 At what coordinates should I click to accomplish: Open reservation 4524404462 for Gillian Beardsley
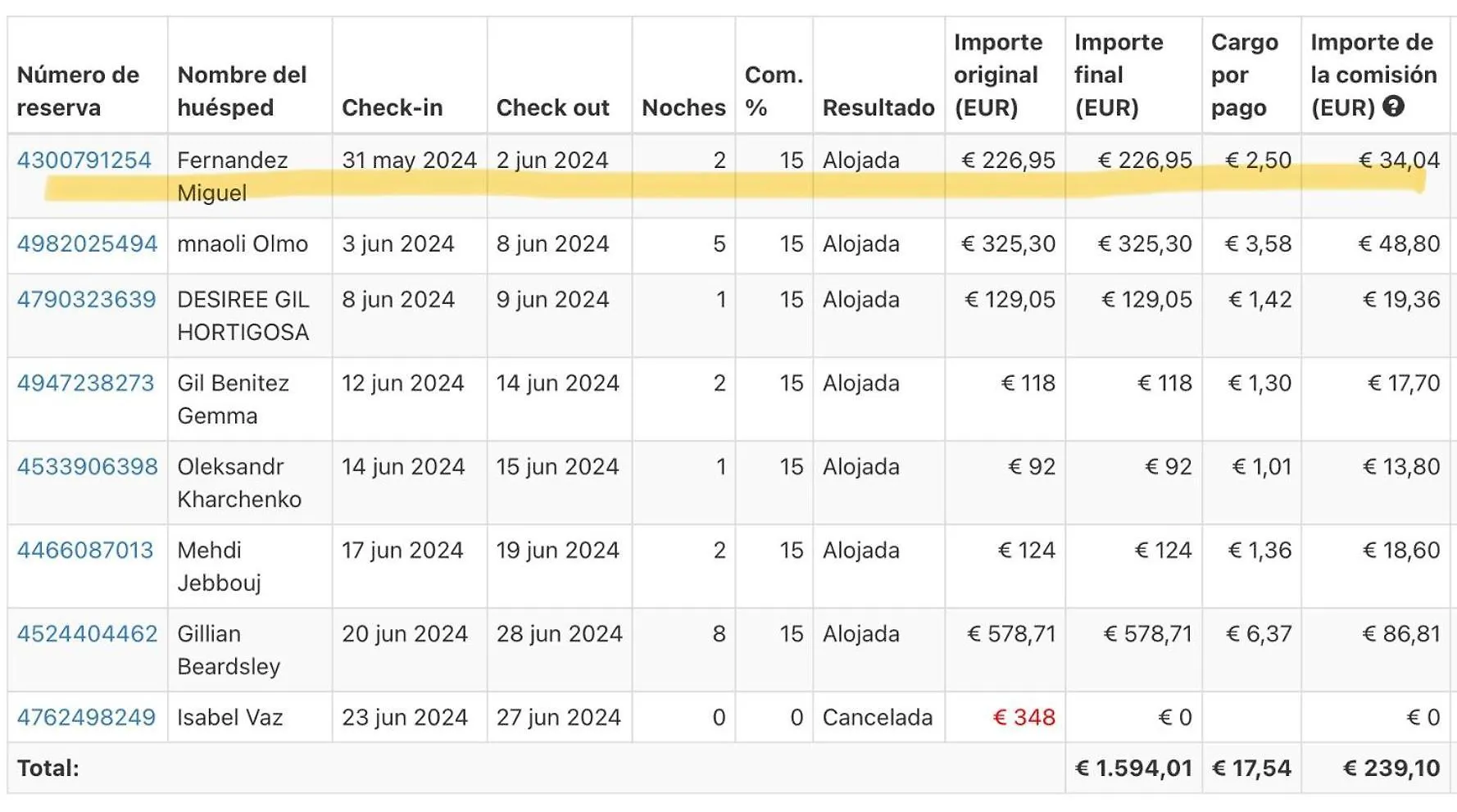(87, 633)
